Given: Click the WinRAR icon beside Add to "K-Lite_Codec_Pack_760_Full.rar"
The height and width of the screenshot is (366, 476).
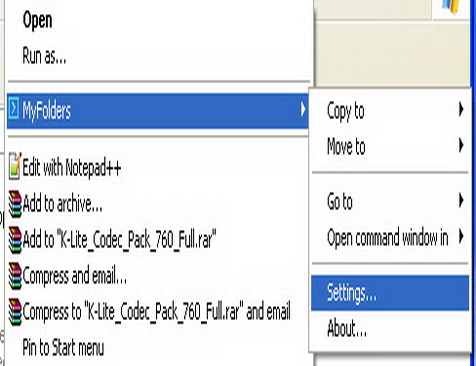Looking at the screenshot, I should coord(15,240).
